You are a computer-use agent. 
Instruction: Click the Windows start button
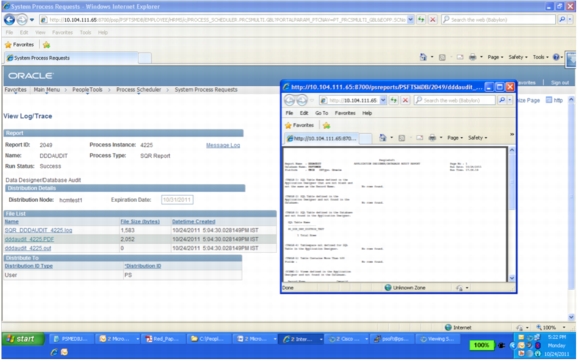pyautogui.click(x=23, y=339)
